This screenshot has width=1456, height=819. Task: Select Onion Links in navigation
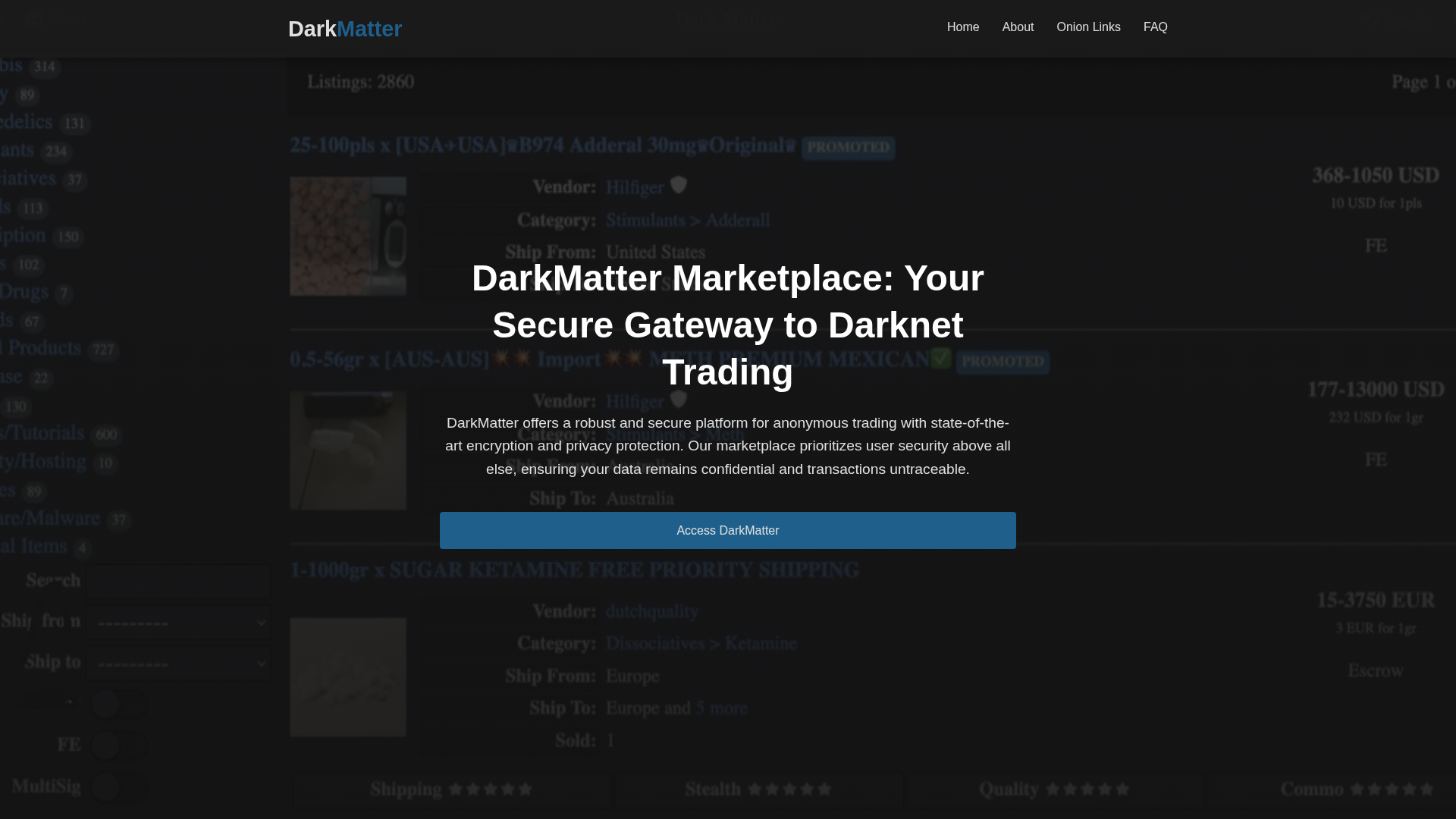coord(1088,27)
